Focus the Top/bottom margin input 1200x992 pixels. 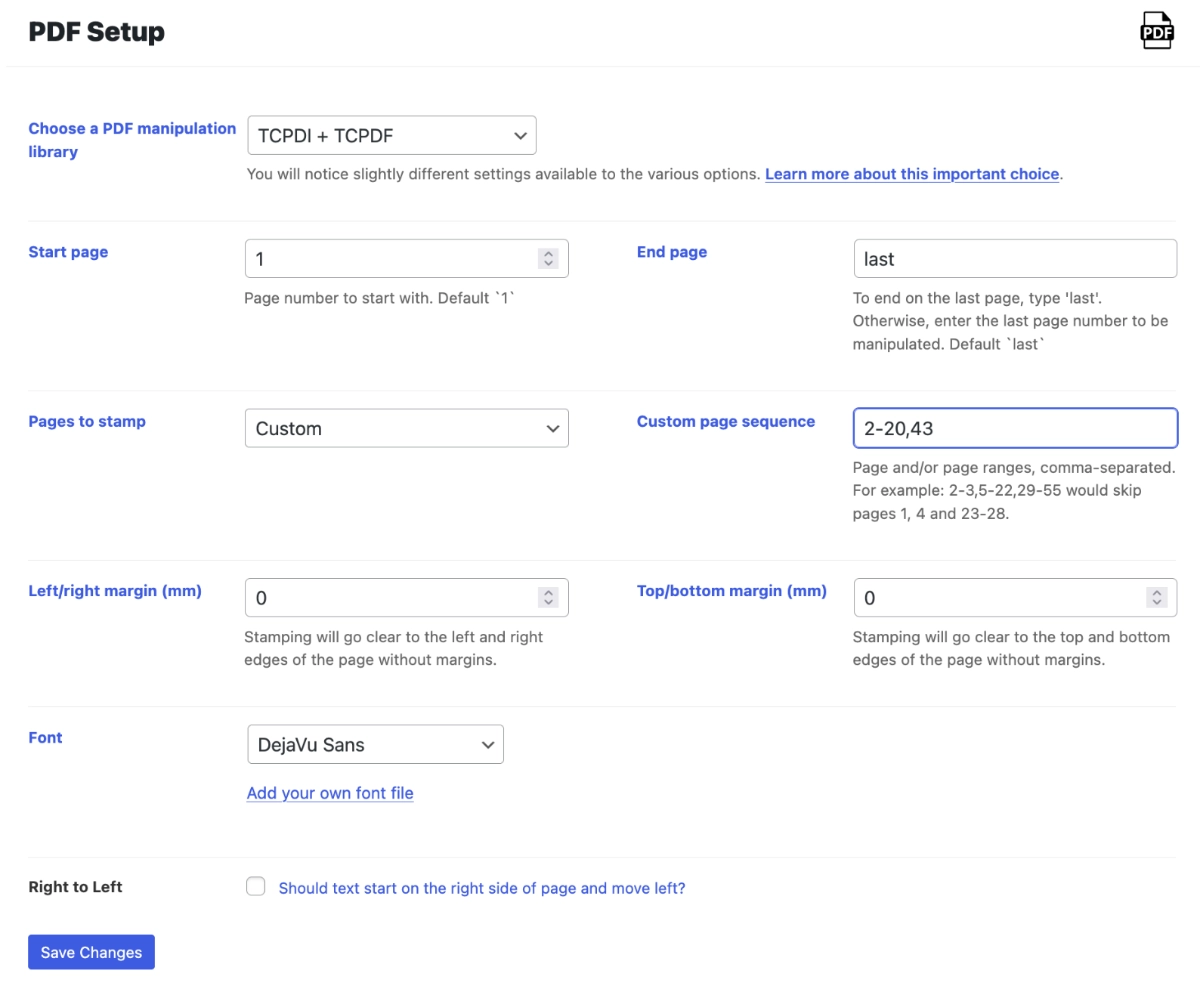click(x=1000, y=598)
